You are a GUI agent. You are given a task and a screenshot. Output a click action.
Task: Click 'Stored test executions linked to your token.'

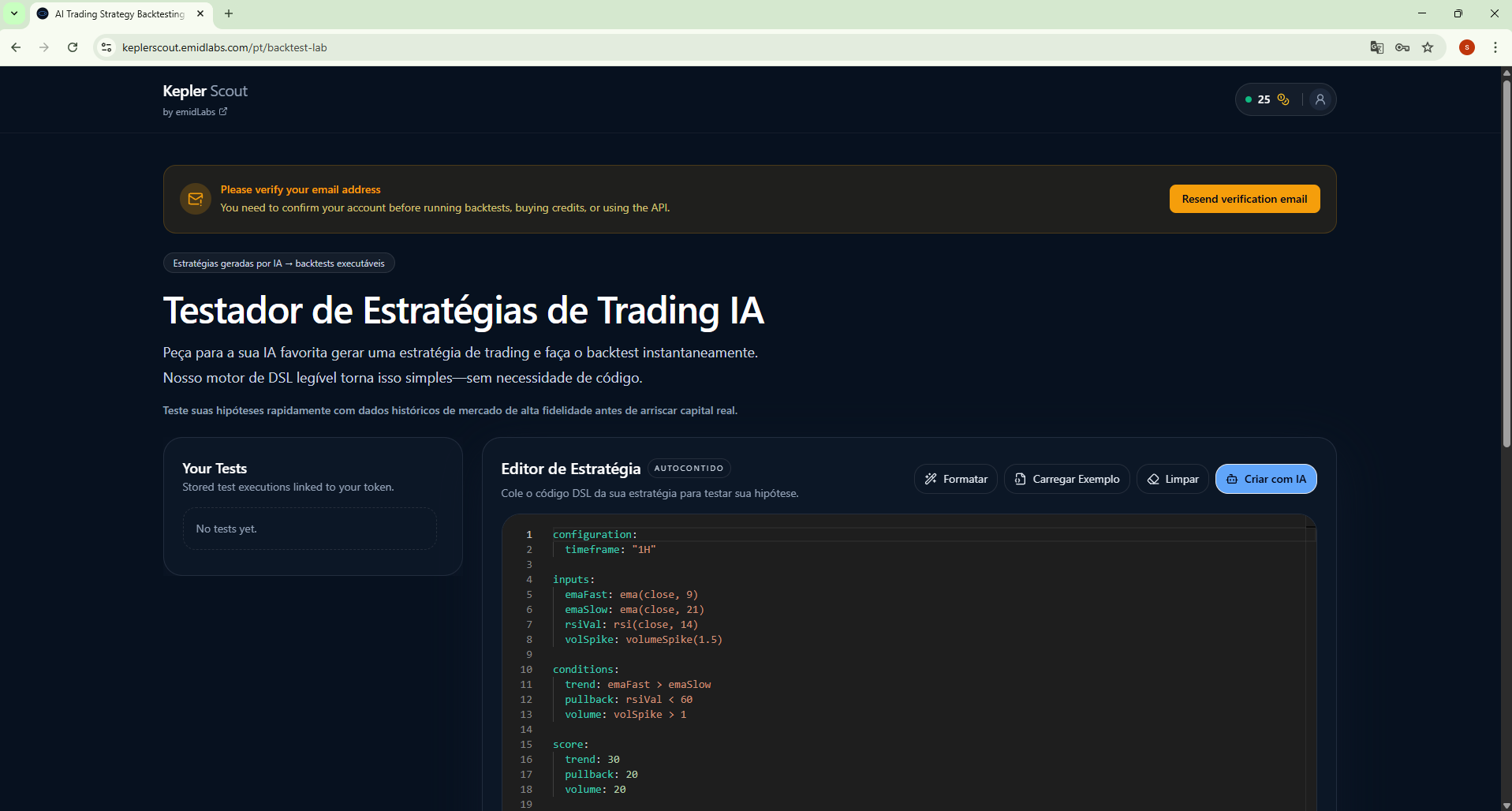click(288, 488)
